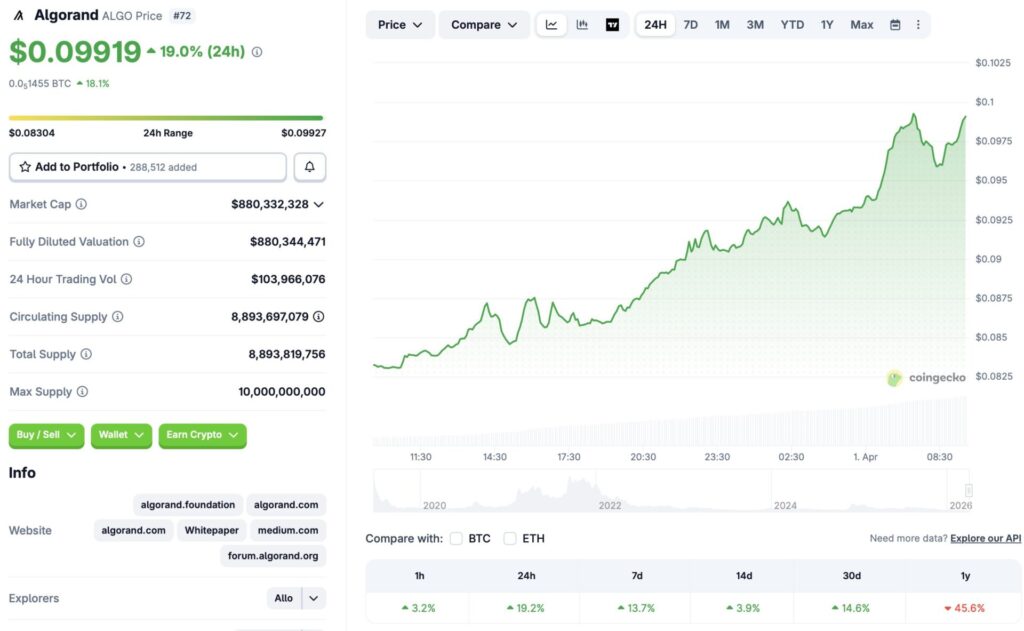Screen dimensions: 1024x631
Task: Open chart options three-dot menu
Action: click(x=918, y=25)
